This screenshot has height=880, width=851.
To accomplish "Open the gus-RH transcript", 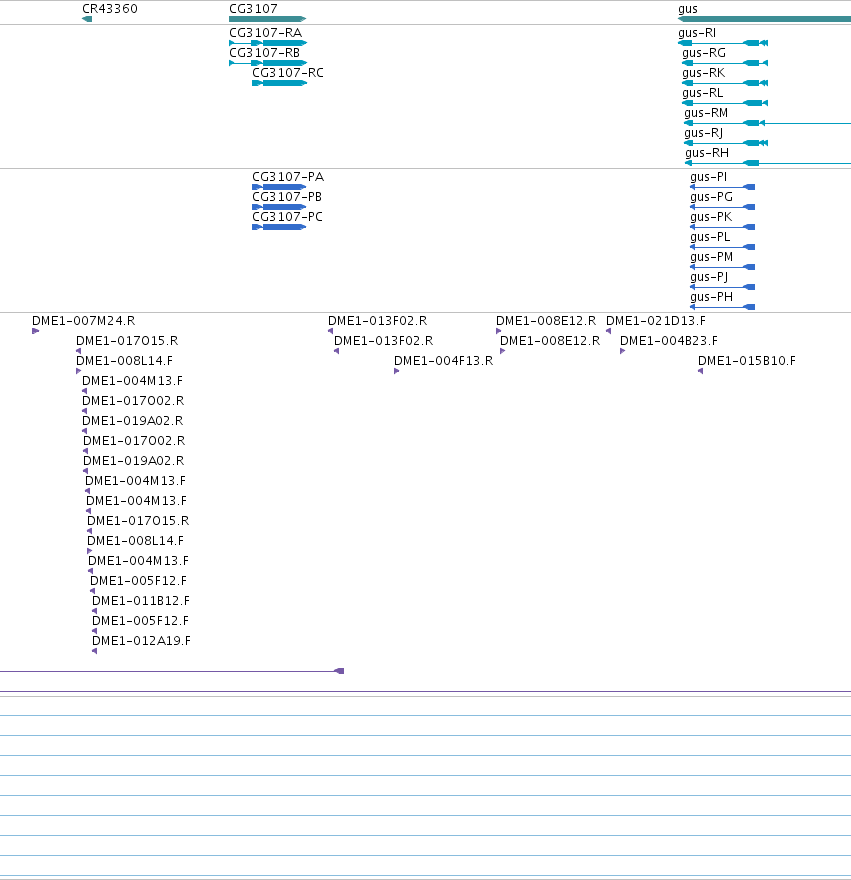I will [768, 163].
